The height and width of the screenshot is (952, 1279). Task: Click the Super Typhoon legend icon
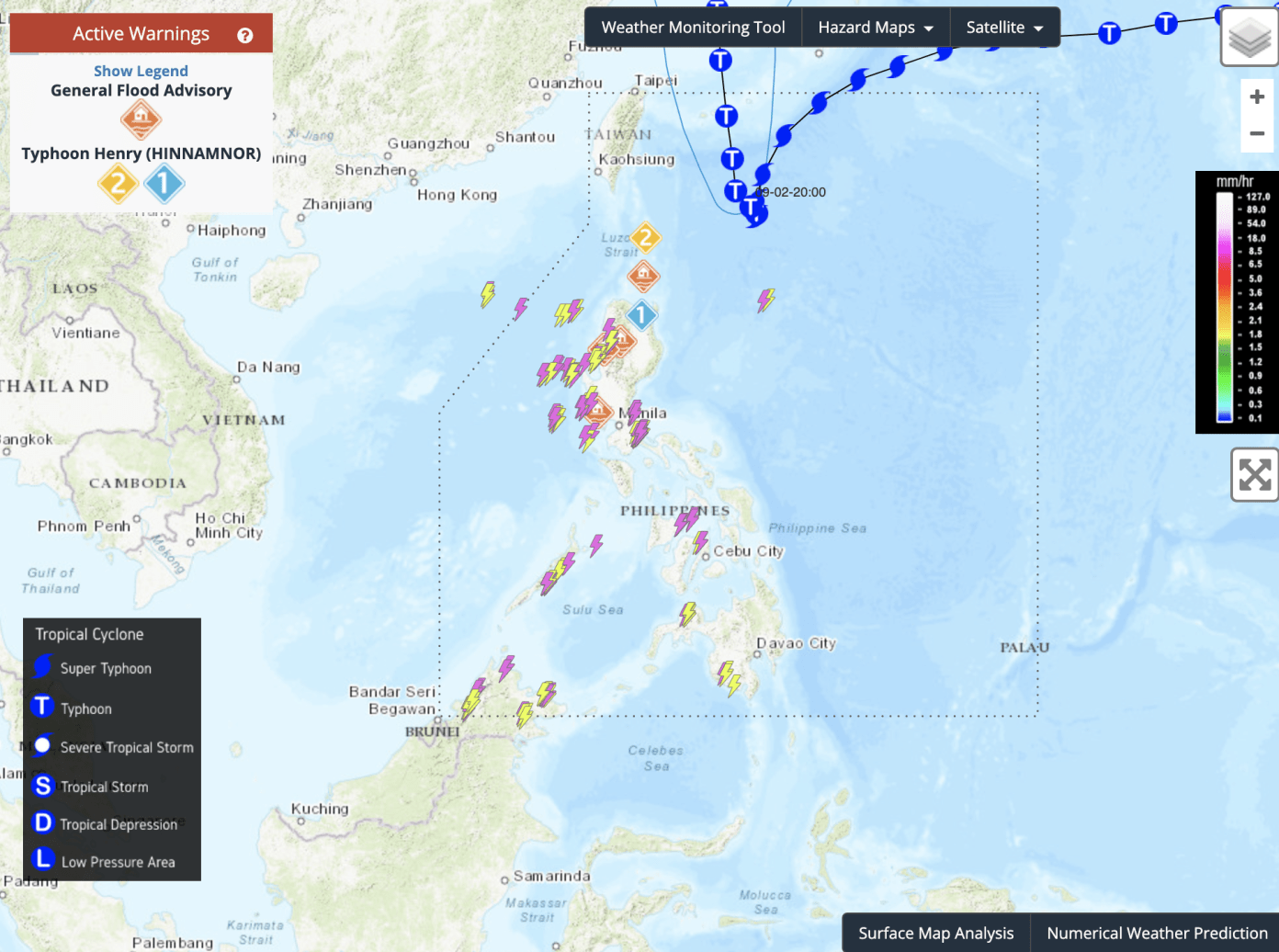tap(42, 668)
